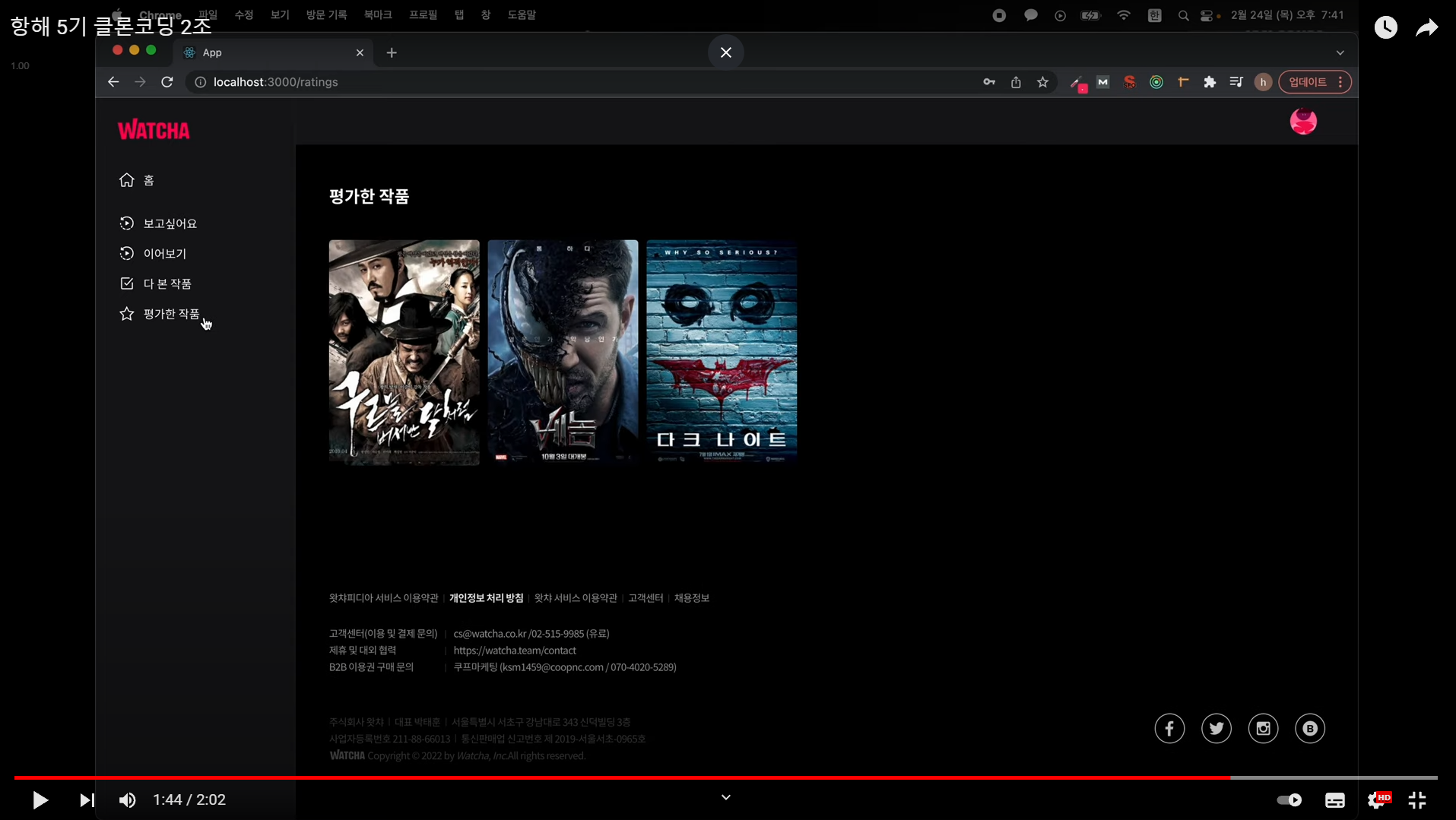The width and height of the screenshot is (1456, 820).
Task: Open 보고싶어요 wishlist in sidebar
Action: pyautogui.click(x=158, y=223)
